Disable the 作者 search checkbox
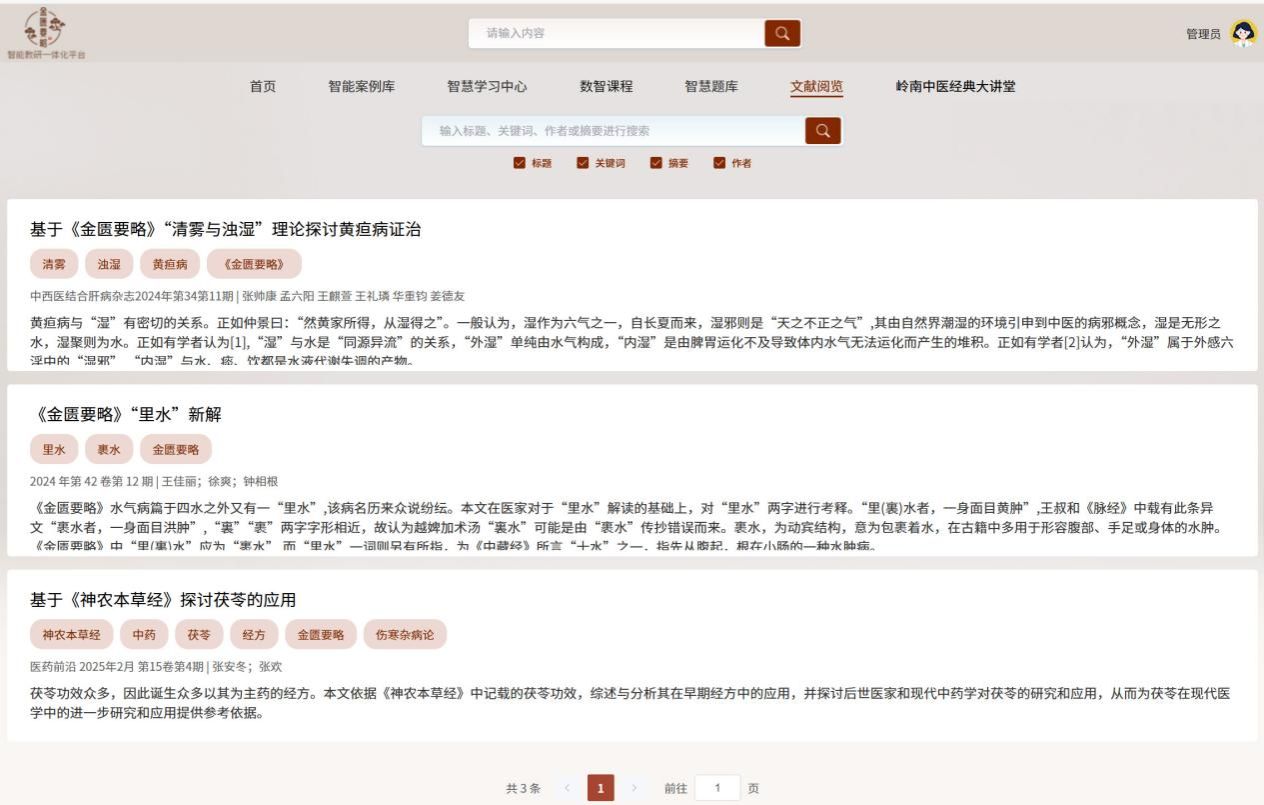The width and height of the screenshot is (1264, 805). click(719, 163)
